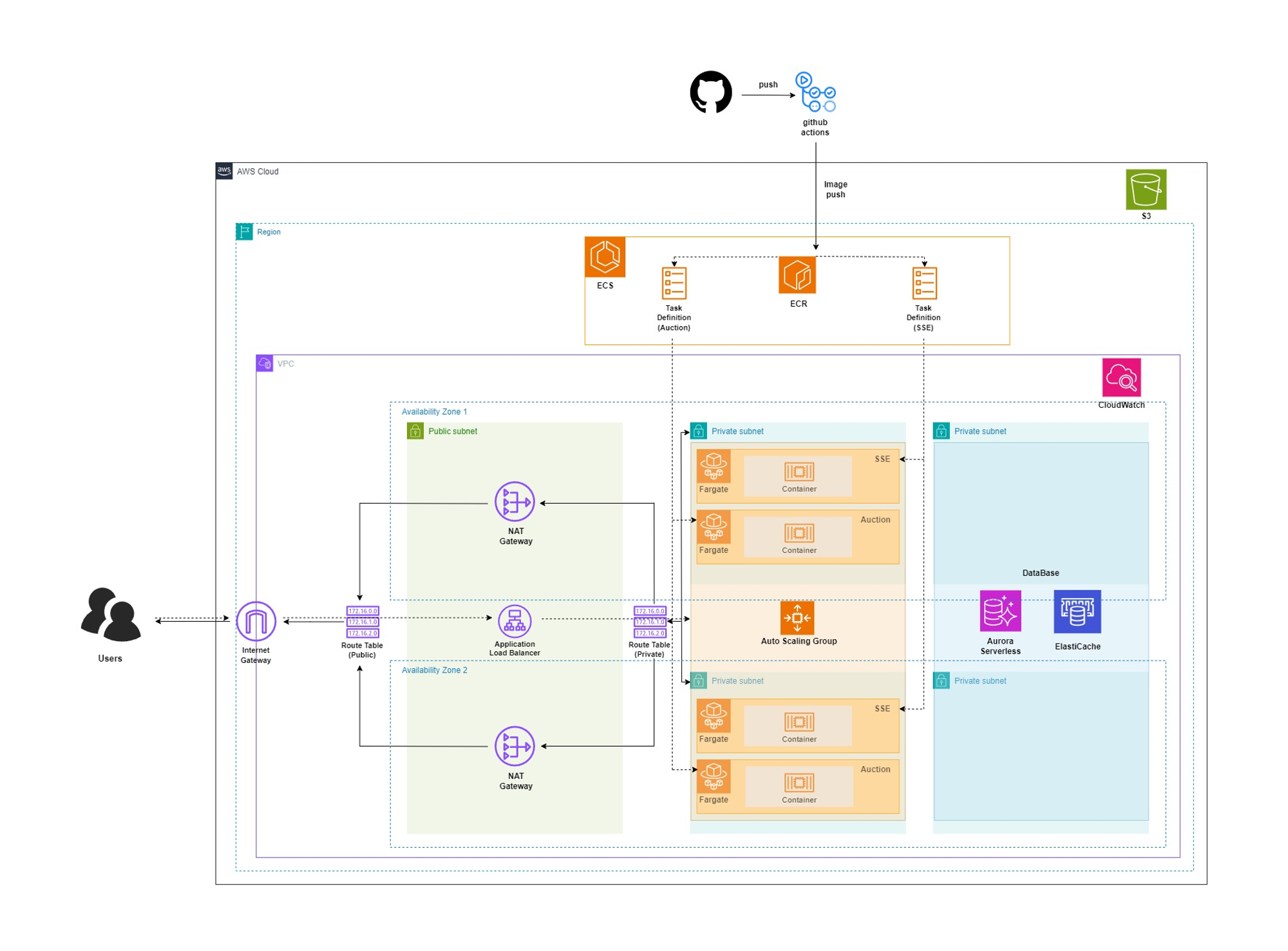
Task: Click the ElastiCache icon
Action: 1077,611
